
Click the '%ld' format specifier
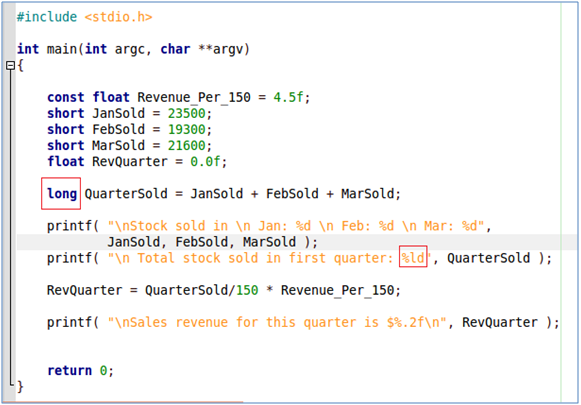click(413, 258)
